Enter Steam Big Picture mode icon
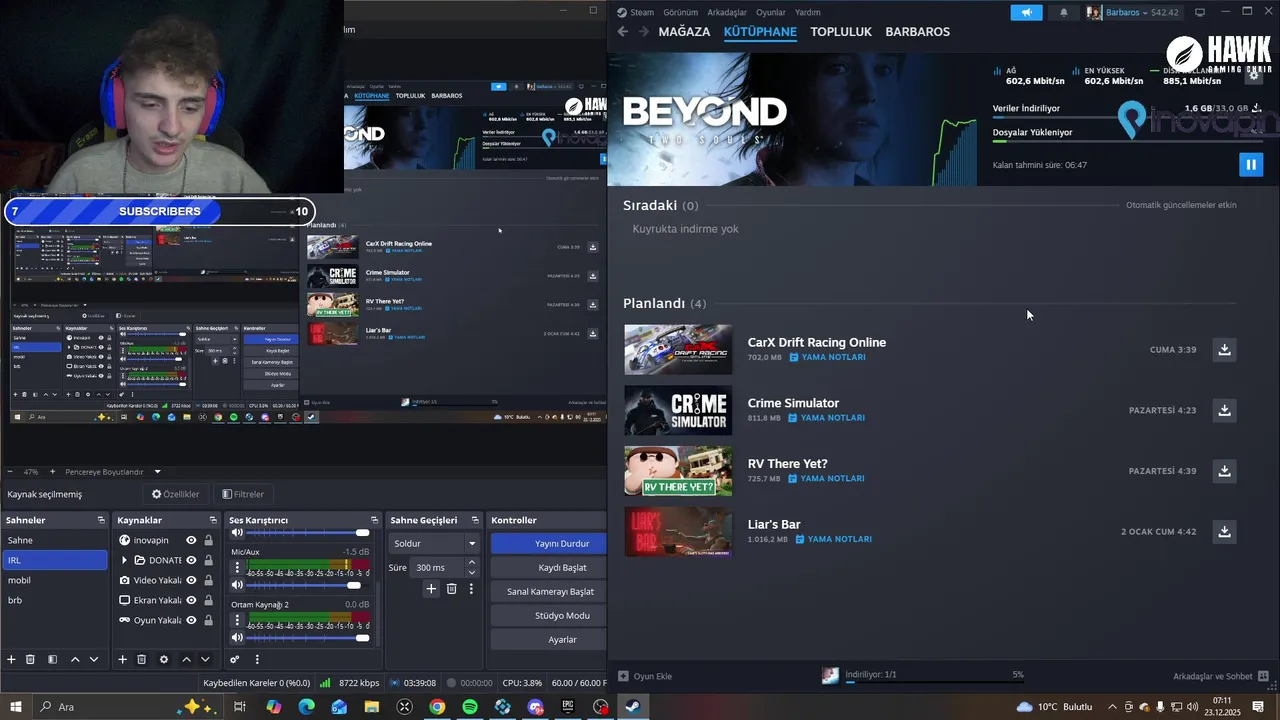This screenshot has height=720, width=1280. [1200, 12]
